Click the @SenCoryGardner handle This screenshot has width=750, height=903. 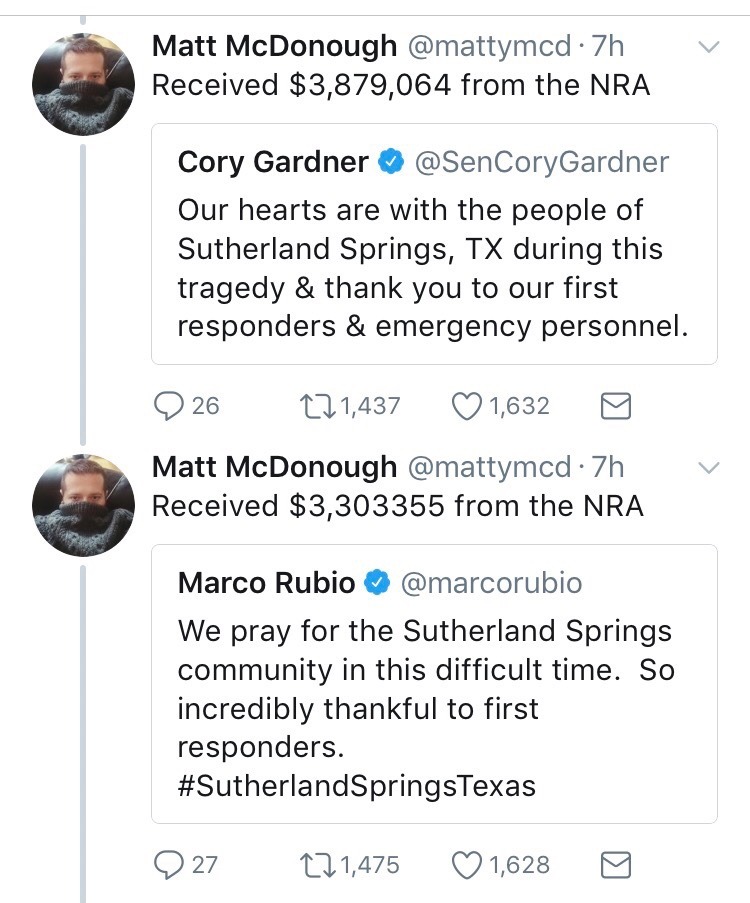(x=541, y=161)
